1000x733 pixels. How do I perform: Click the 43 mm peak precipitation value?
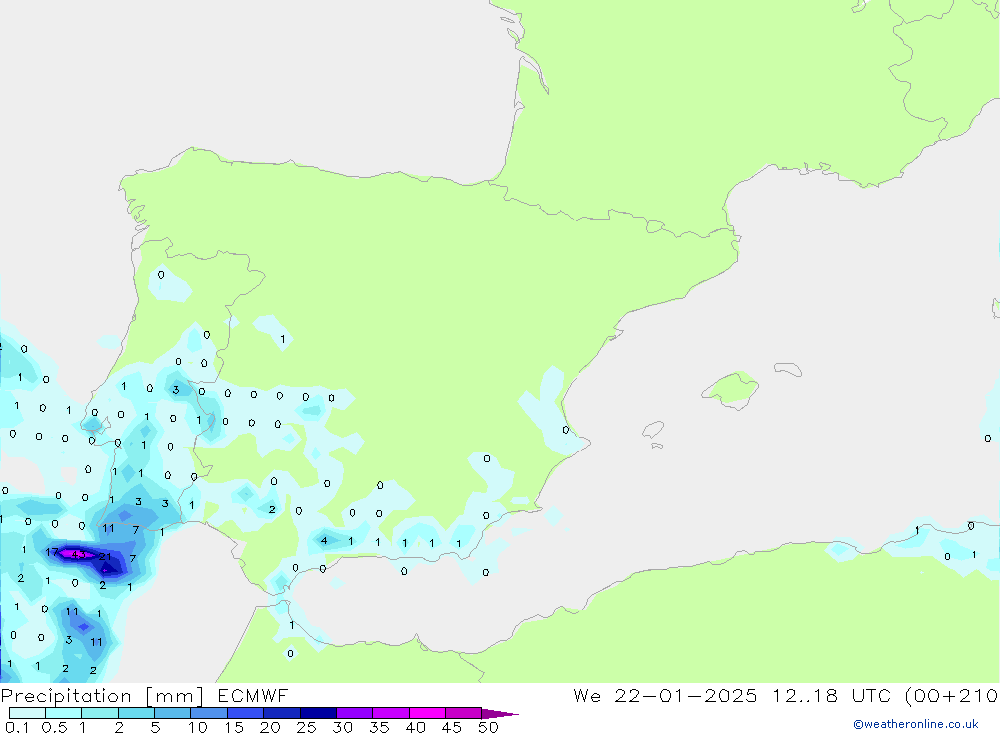(x=78, y=553)
